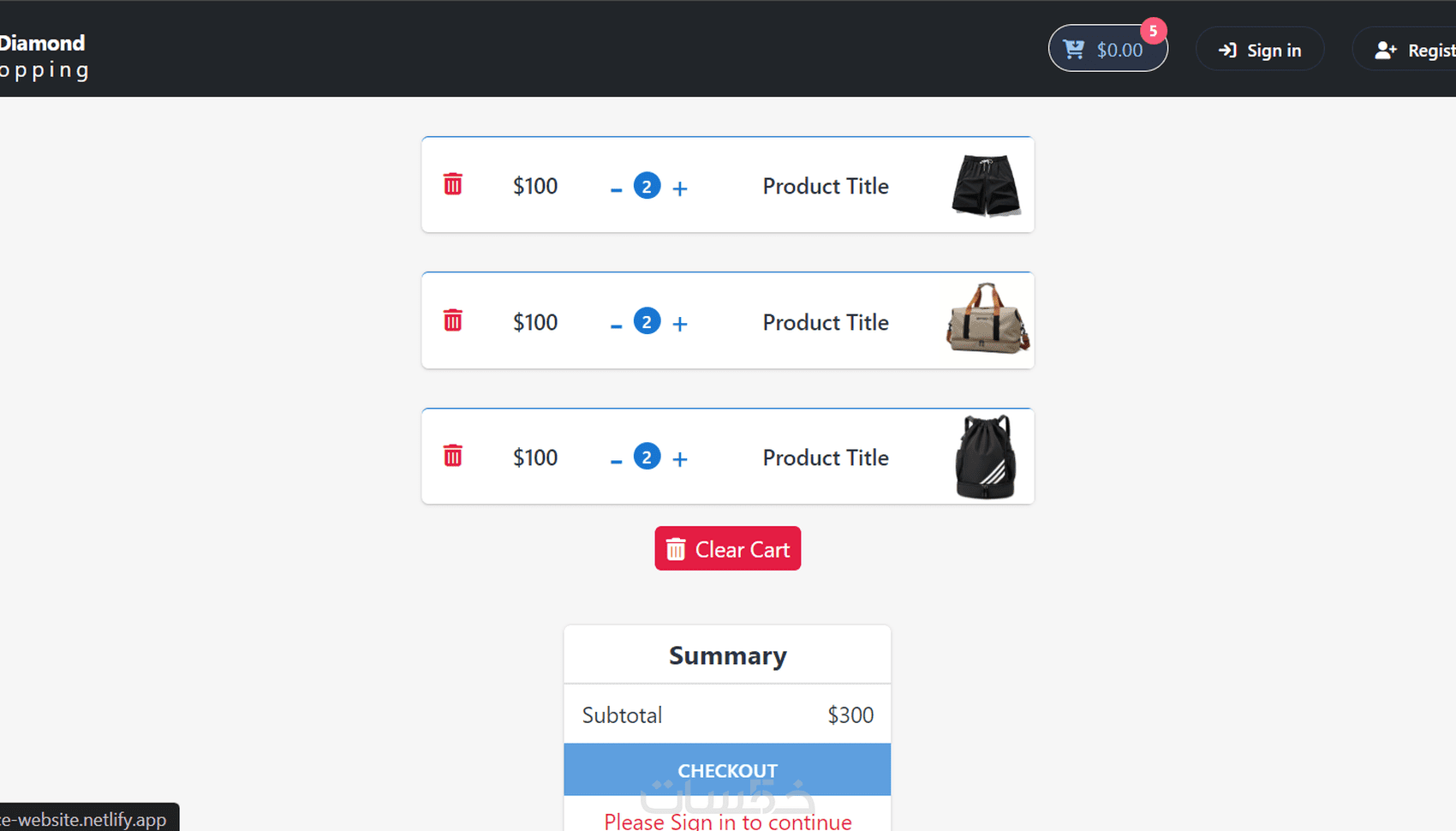This screenshot has width=1456, height=831.
Task: Open the black shorts product thumbnail
Action: coord(986,185)
